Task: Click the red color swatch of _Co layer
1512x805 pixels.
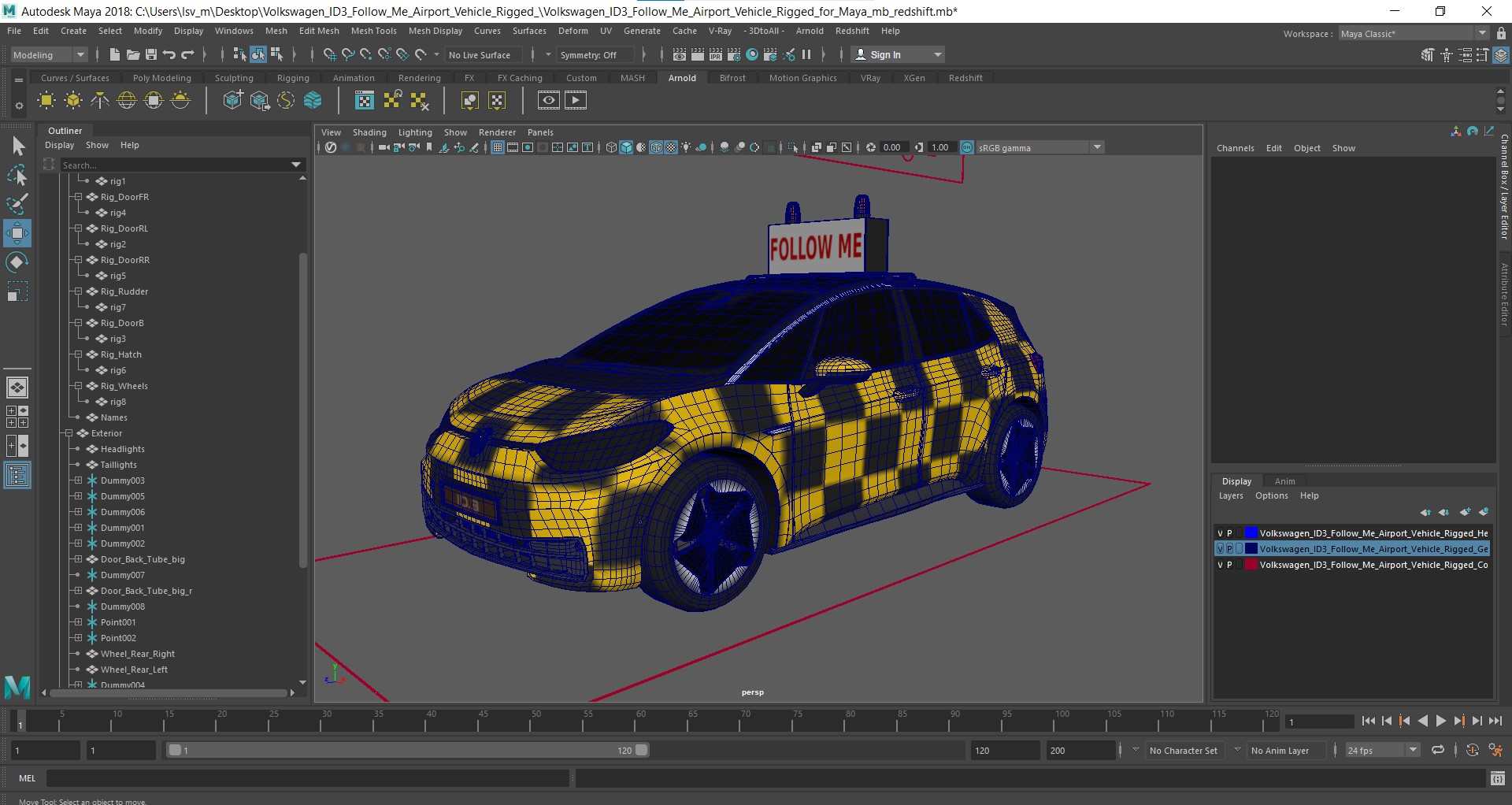Action: point(1251,565)
